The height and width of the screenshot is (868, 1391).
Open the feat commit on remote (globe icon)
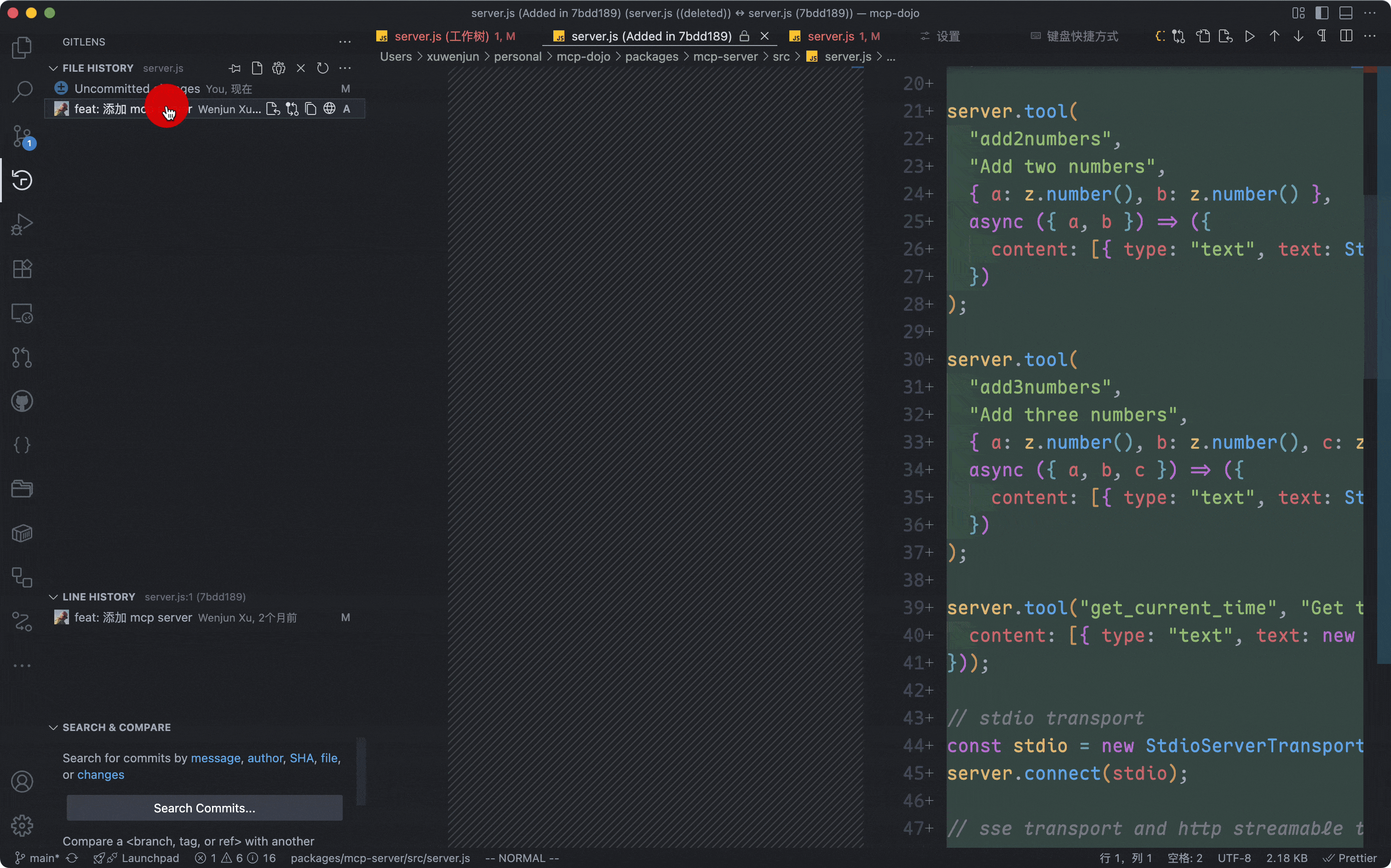click(329, 109)
